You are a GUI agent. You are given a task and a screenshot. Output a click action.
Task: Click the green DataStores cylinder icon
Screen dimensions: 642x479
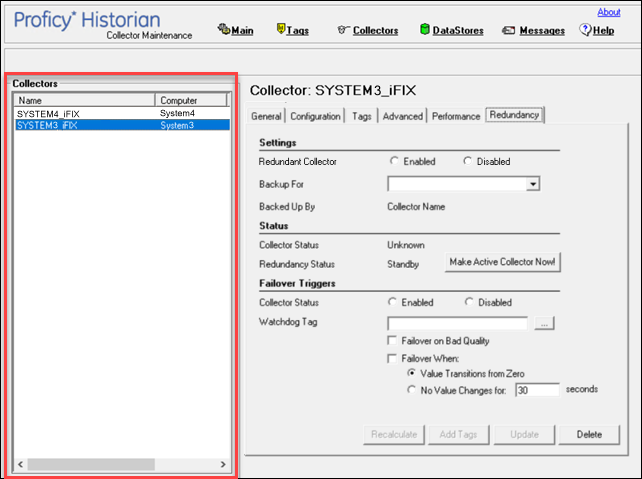pyautogui.click(x=425, y=29)
